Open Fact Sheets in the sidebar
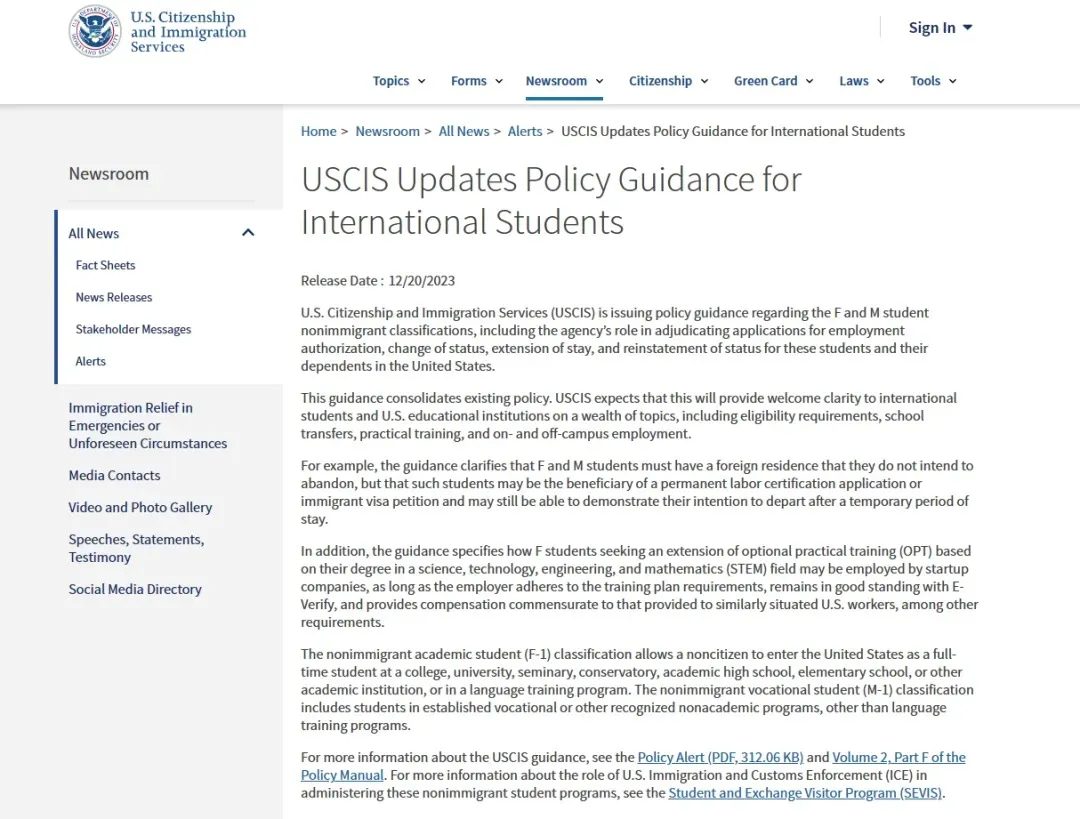This screenshot has width=1080, height=819. pyautogui.click(x=105, y=265)
